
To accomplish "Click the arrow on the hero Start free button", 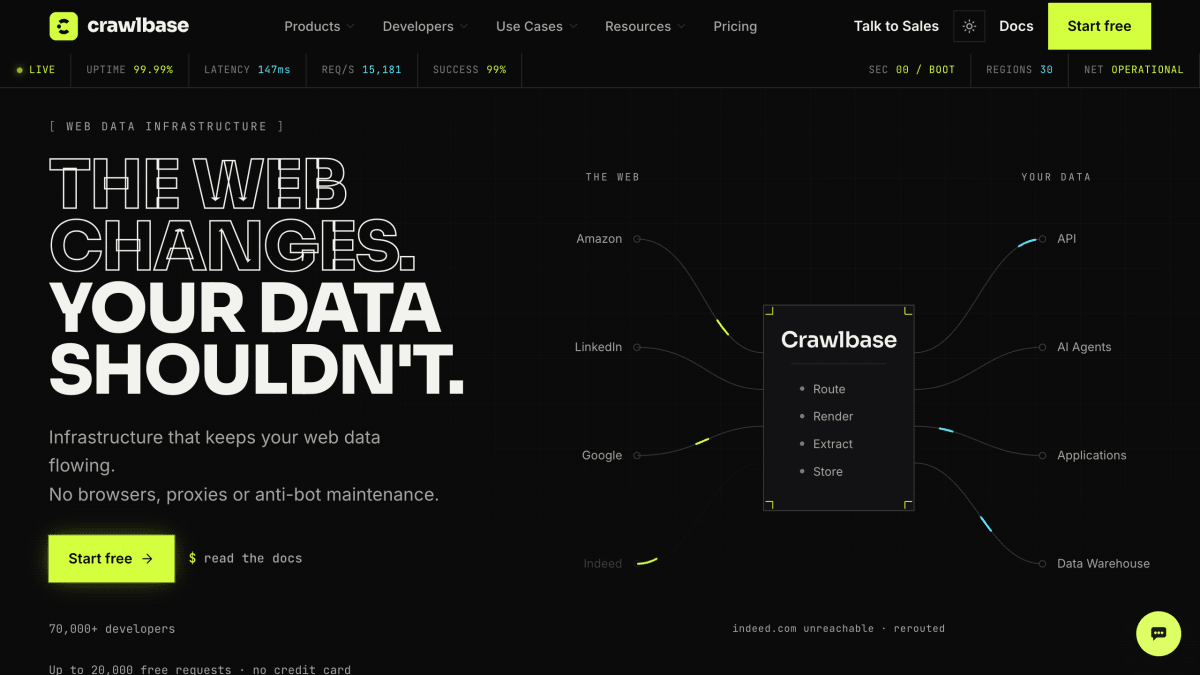I will (147, 559).
